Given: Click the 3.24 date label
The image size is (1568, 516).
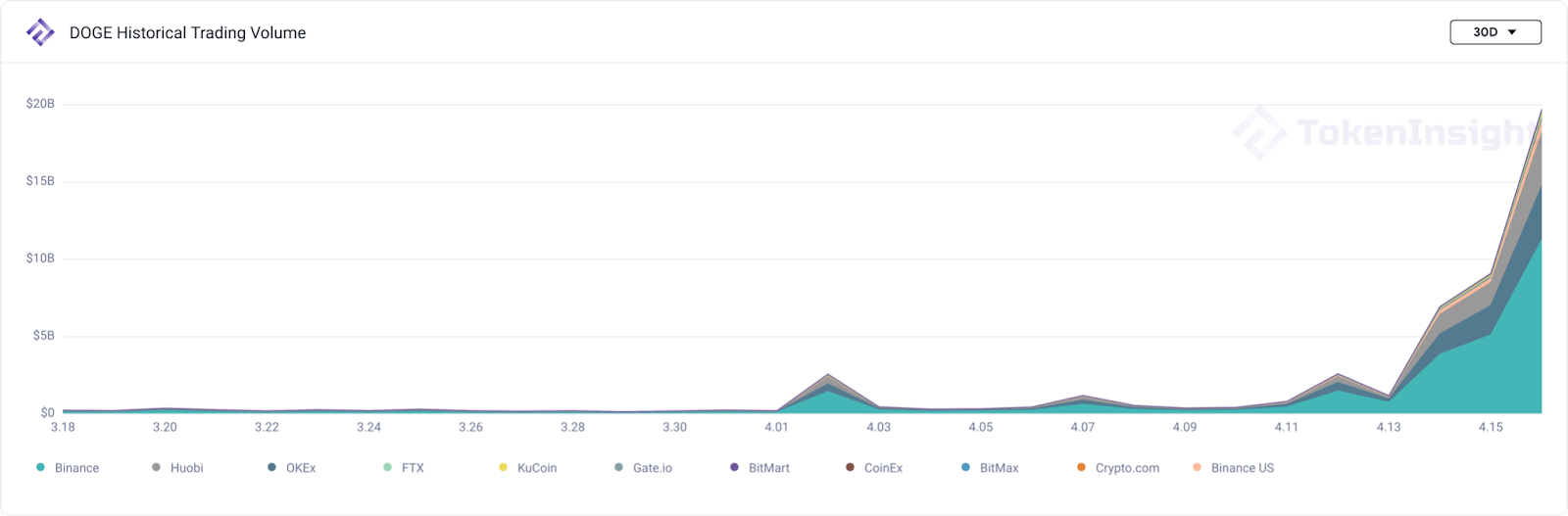Looking at the screenshot, I should pyautogui.click(x=368, y=427).
